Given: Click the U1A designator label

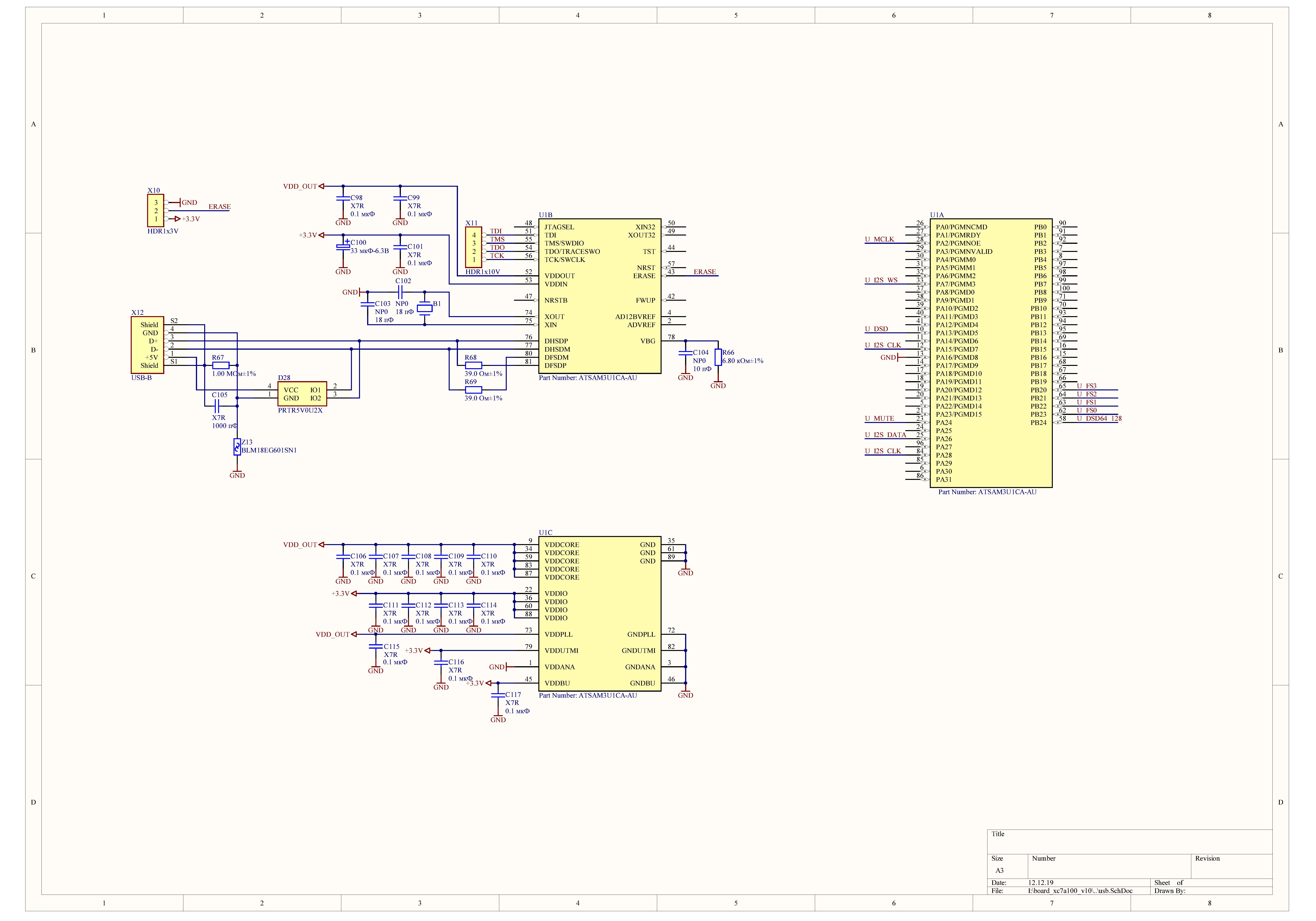Looking at the screenshot, I should (937, 215).
